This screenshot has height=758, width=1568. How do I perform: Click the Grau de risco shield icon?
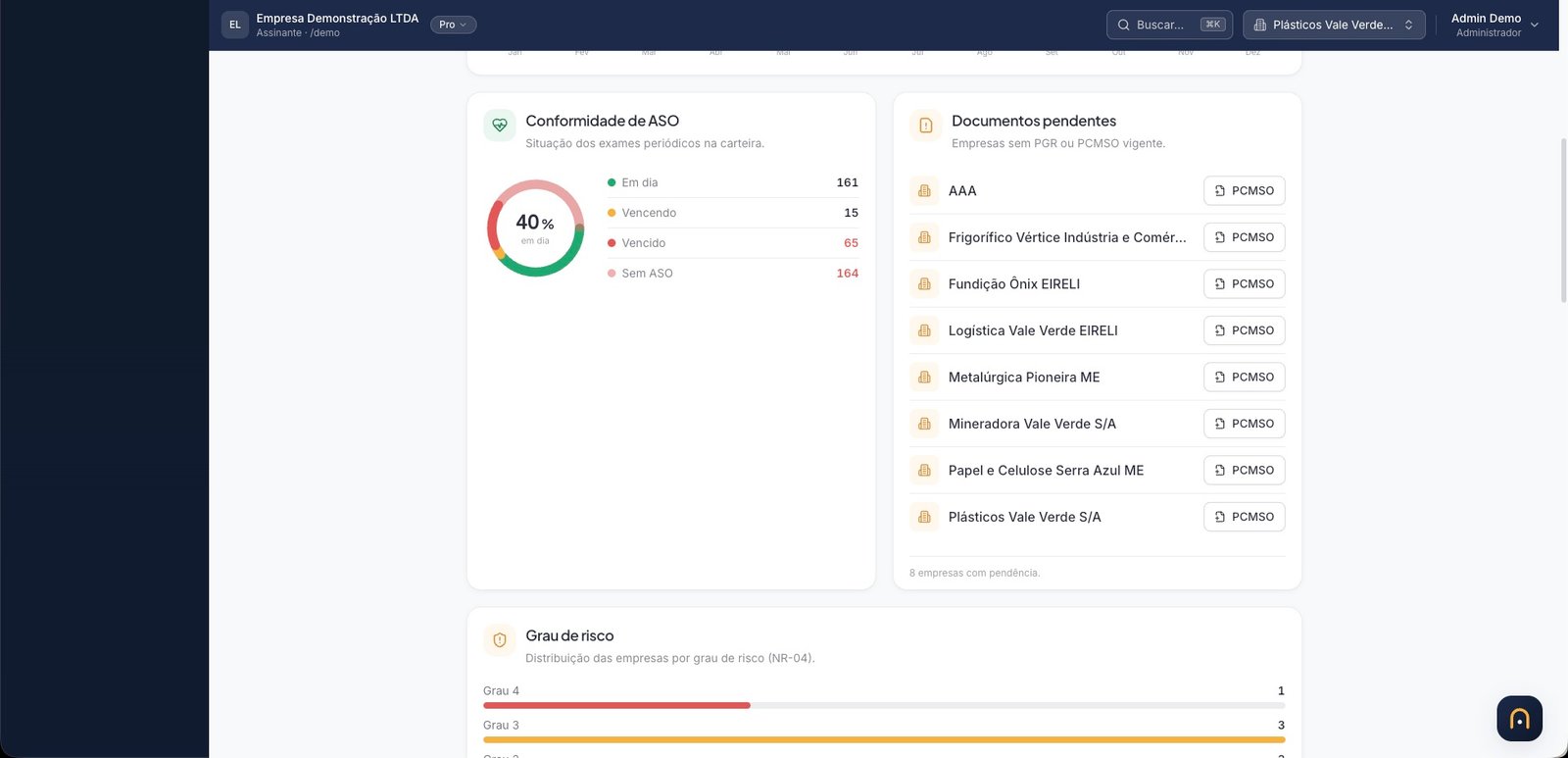pyautogui.click(x=500, y=640)
